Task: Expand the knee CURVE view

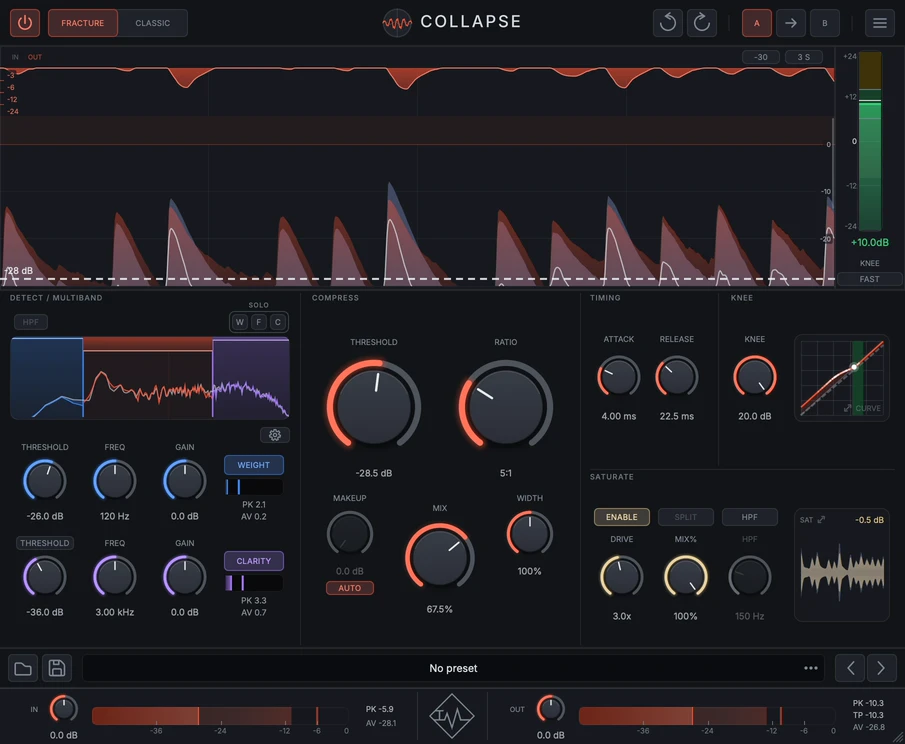Action: [847, 408]
